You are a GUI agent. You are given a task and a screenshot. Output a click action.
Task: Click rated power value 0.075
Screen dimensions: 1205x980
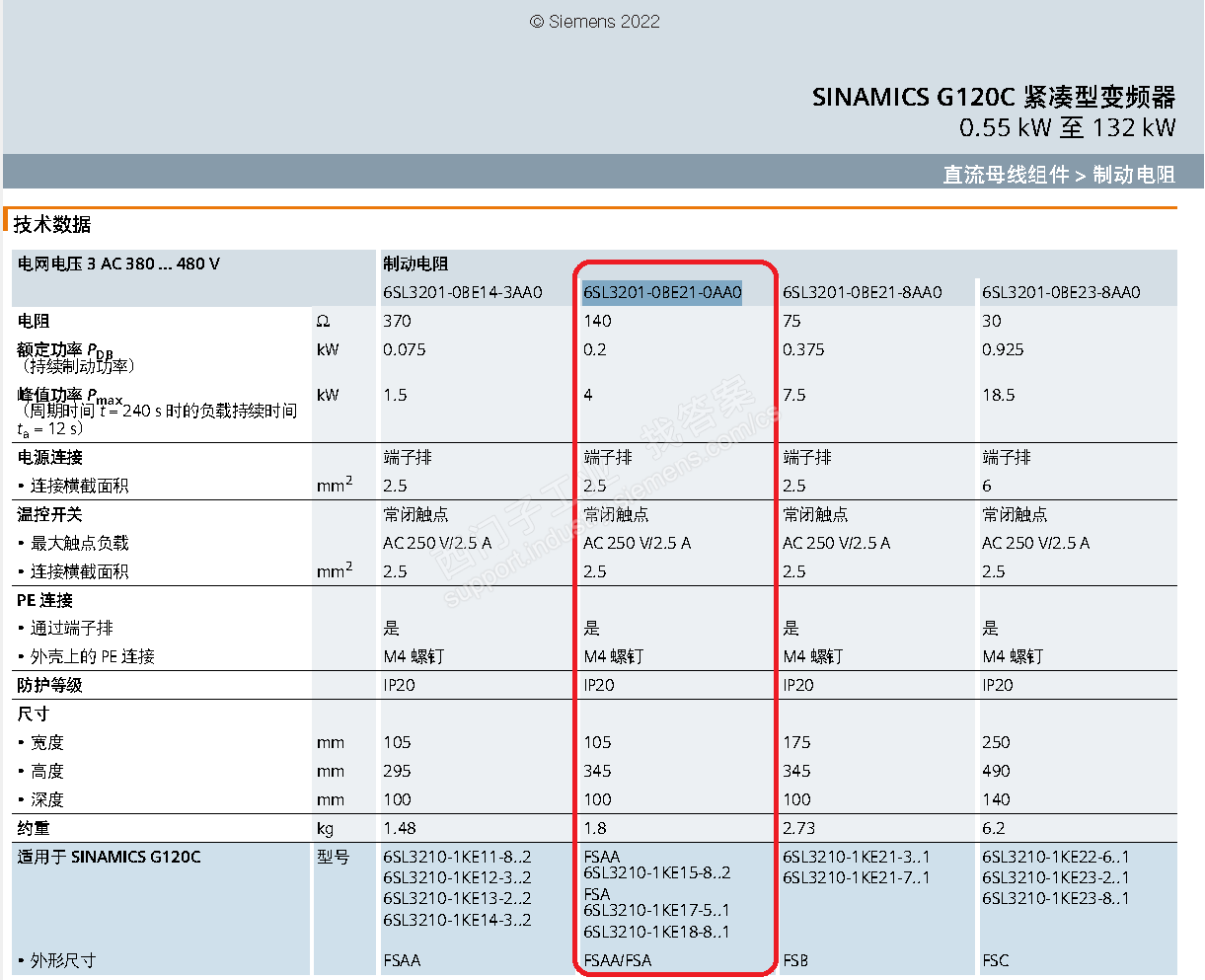(x=405, y=349)
